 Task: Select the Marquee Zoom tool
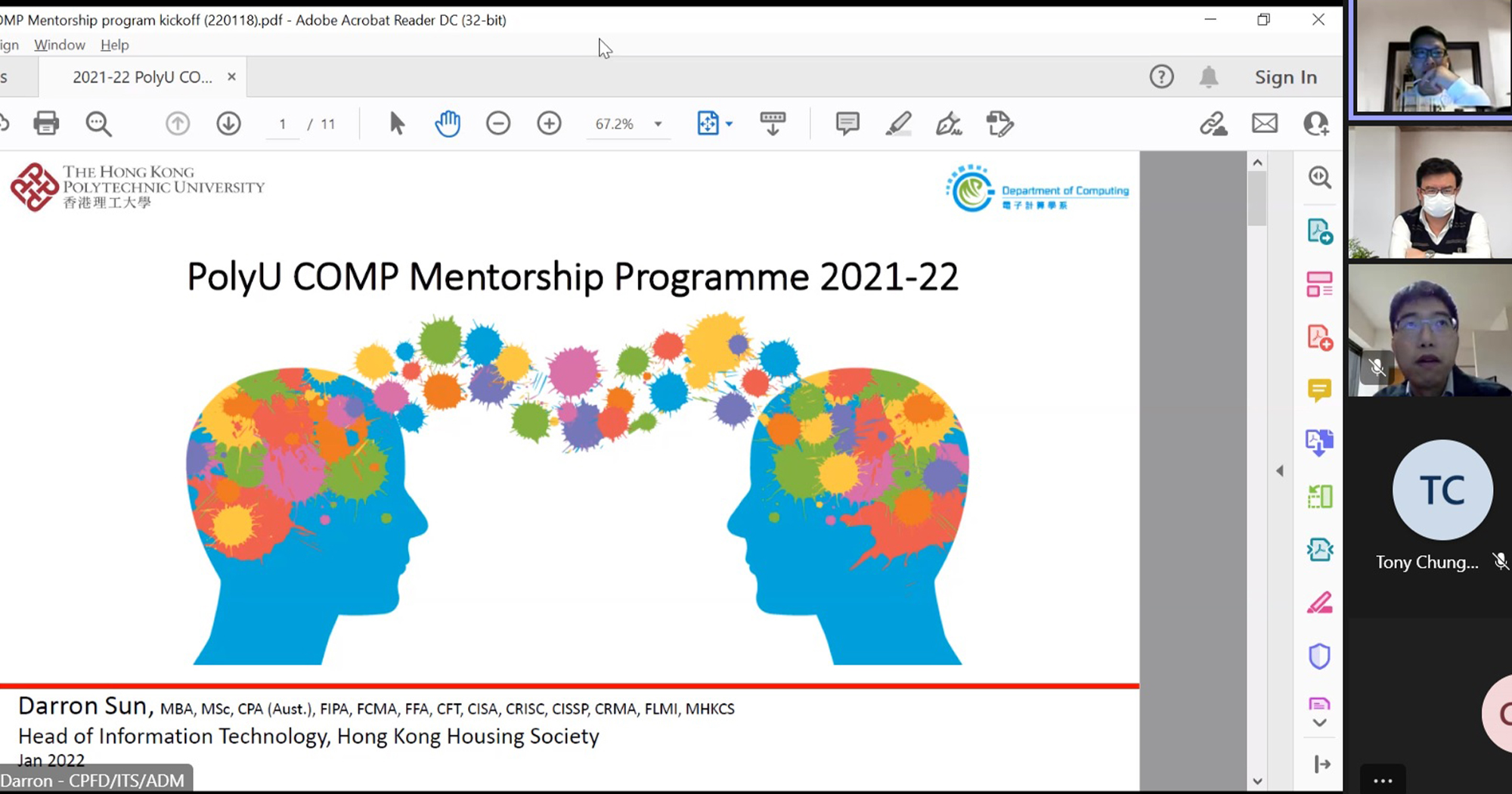pyautogui.click(x=1320, y=178)
